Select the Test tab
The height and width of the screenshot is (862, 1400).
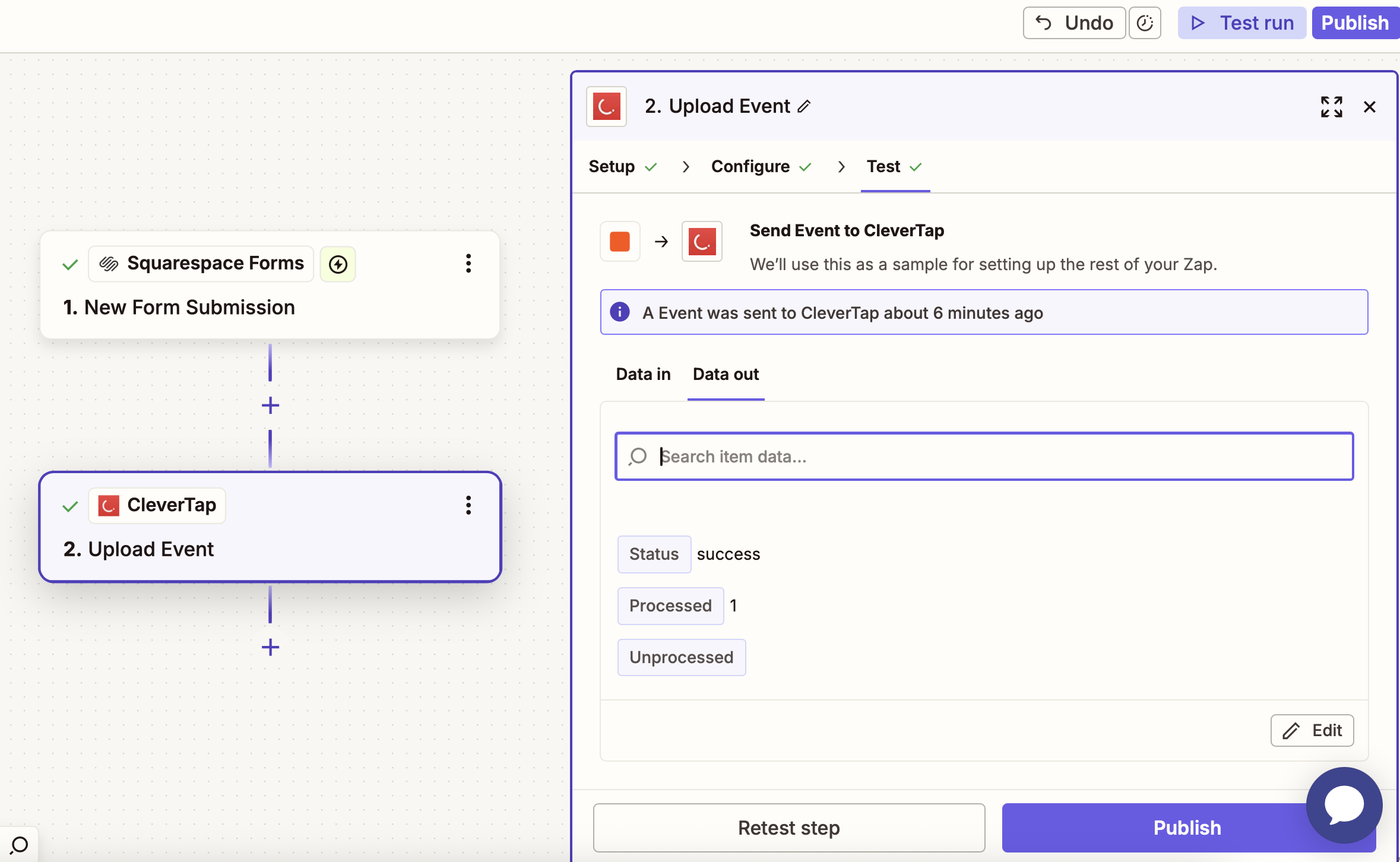click(x=894, y=167)
